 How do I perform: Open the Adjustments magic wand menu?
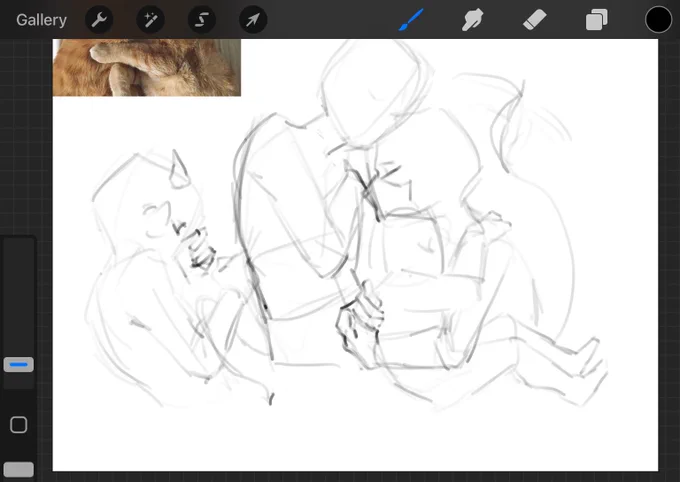[x=150, y=20]
